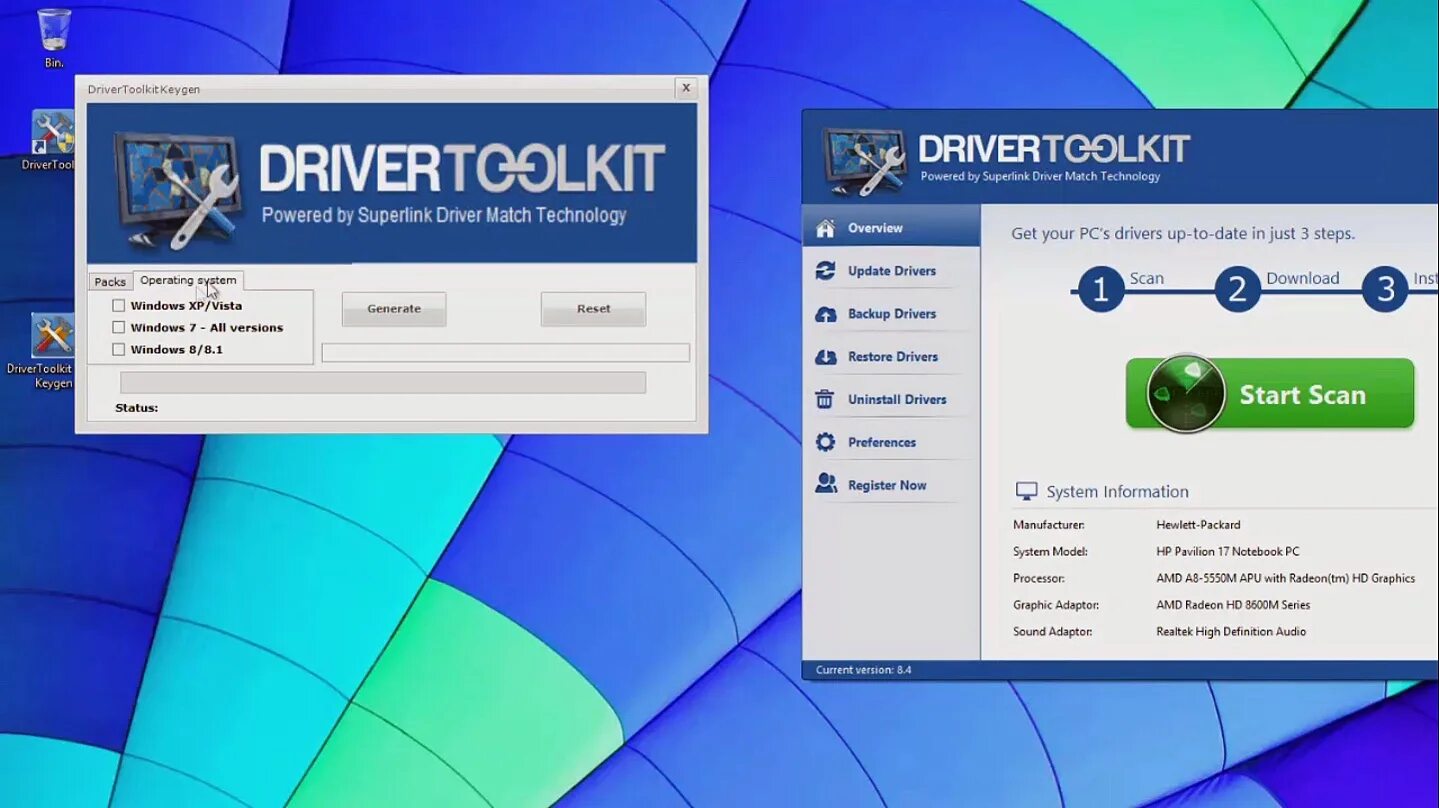Click step 2 Download circle
The image size is (1439, 808).
point(1237,290)
